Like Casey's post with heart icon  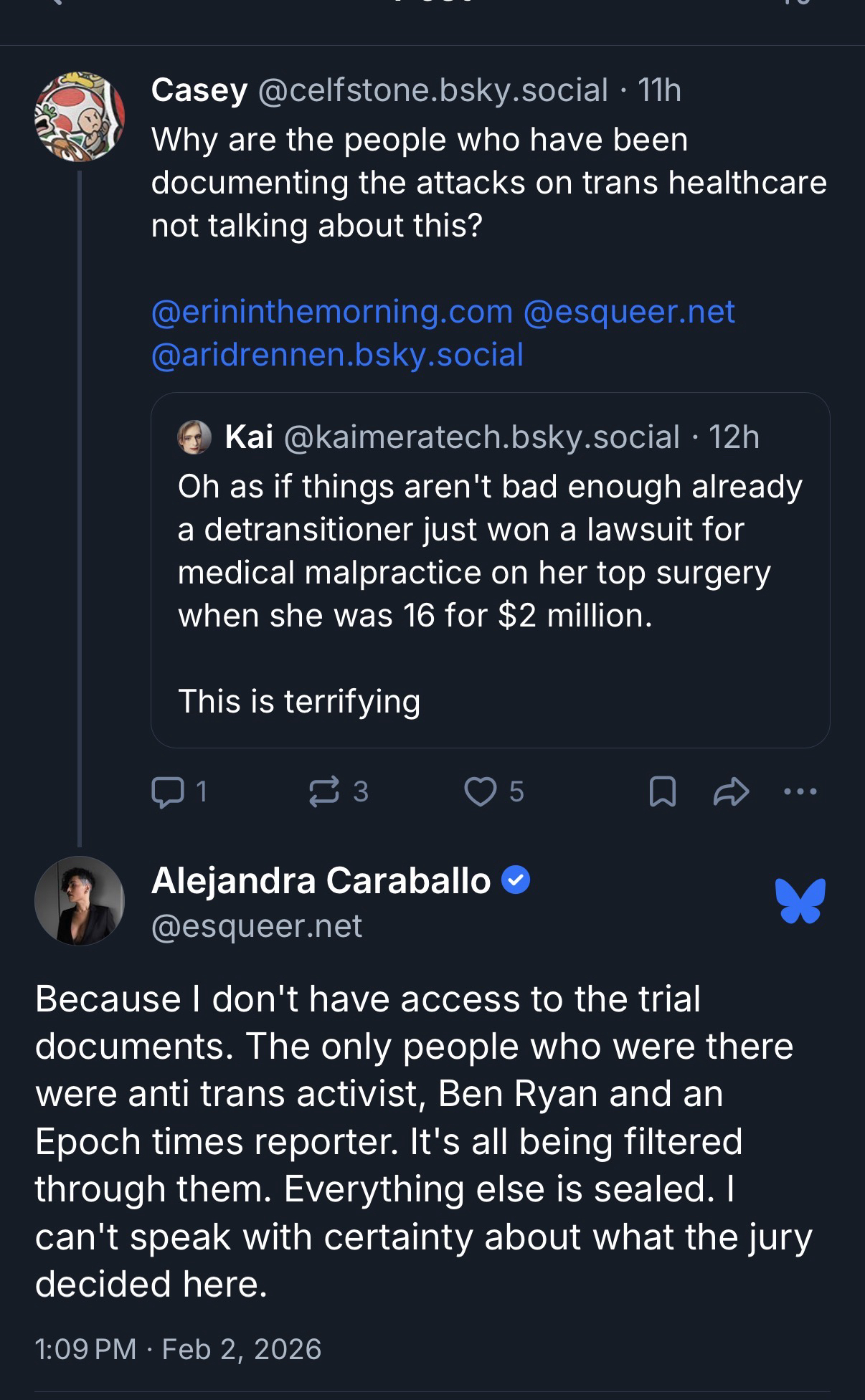coord(481,791)
